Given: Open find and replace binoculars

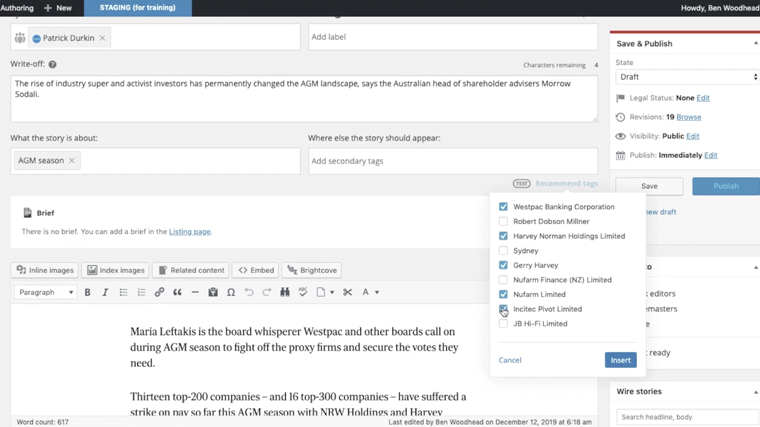Looking at the screenshot, I should click(285, 292).
